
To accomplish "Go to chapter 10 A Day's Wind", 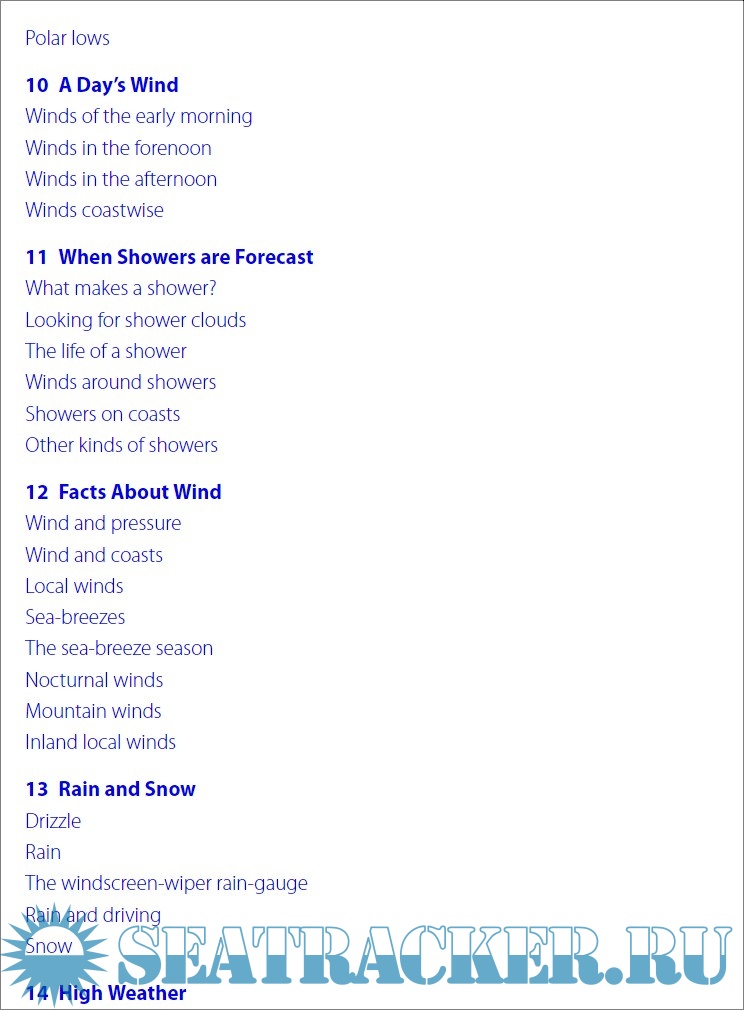I will (102, 85).
